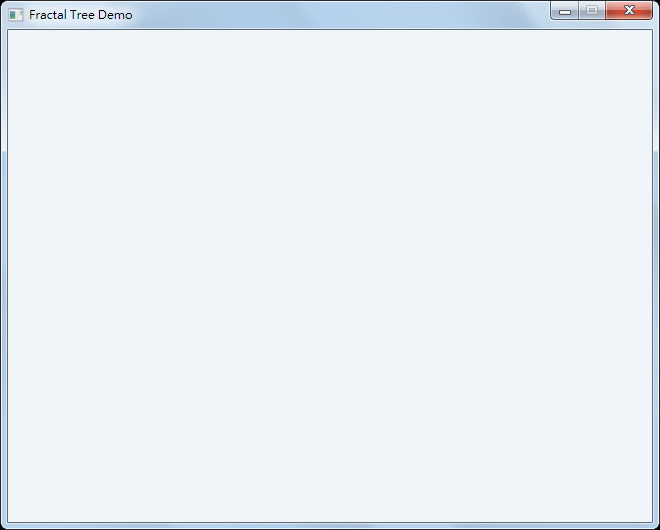660x530 pixels.
Task: Close the Fractal Tree Demo window
Action: click(629, 11)
